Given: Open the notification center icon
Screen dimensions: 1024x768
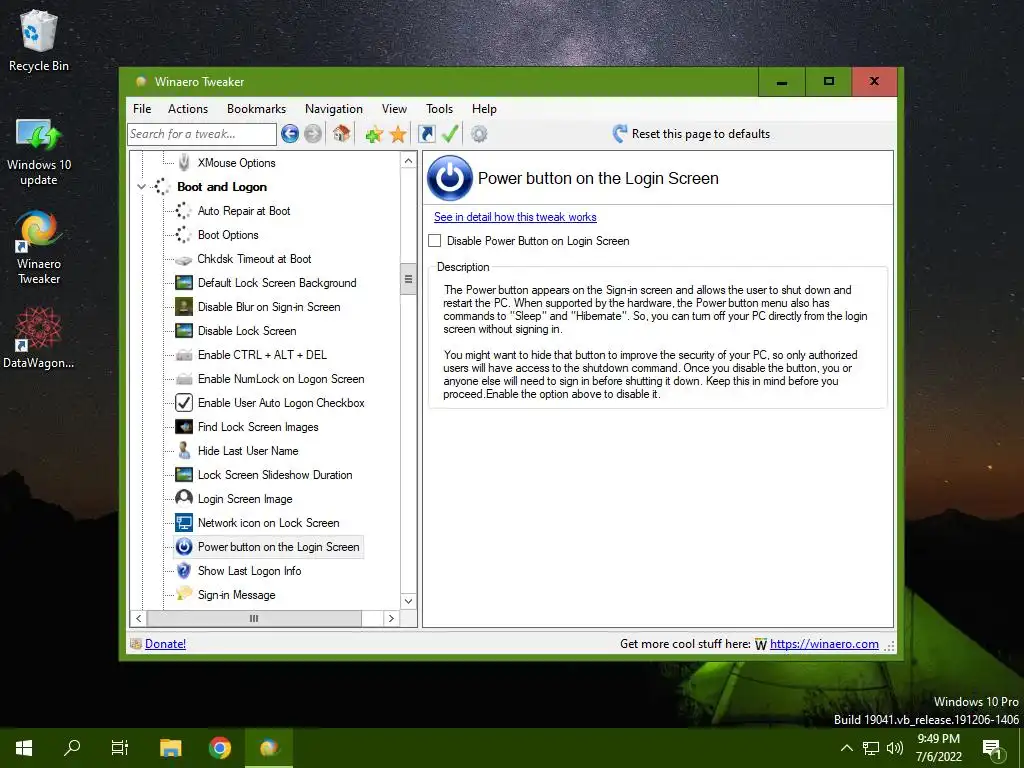Looking at the screenshot, I should click(993, 750).
